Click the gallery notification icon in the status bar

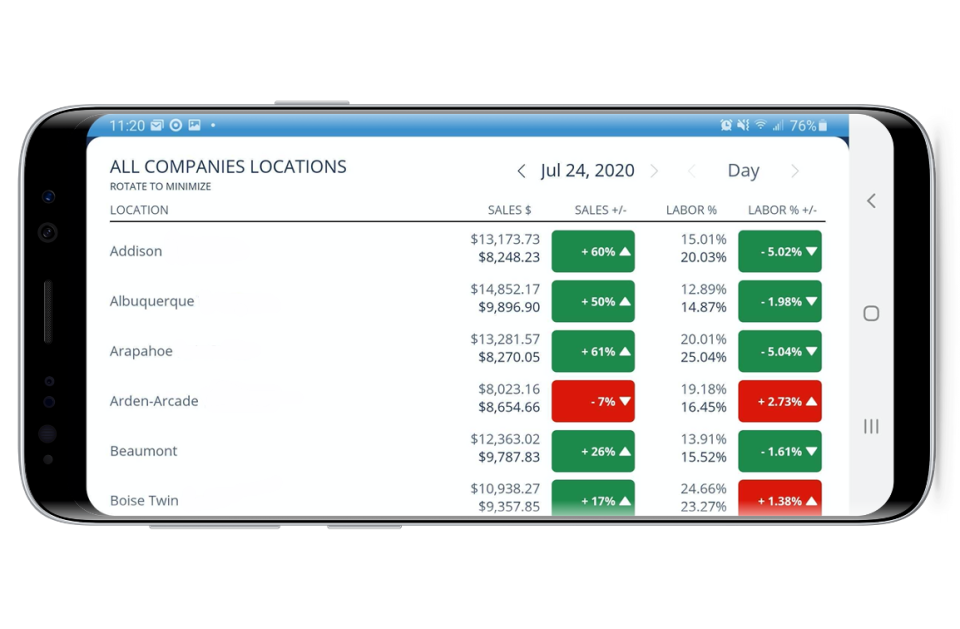pos(193,125)
